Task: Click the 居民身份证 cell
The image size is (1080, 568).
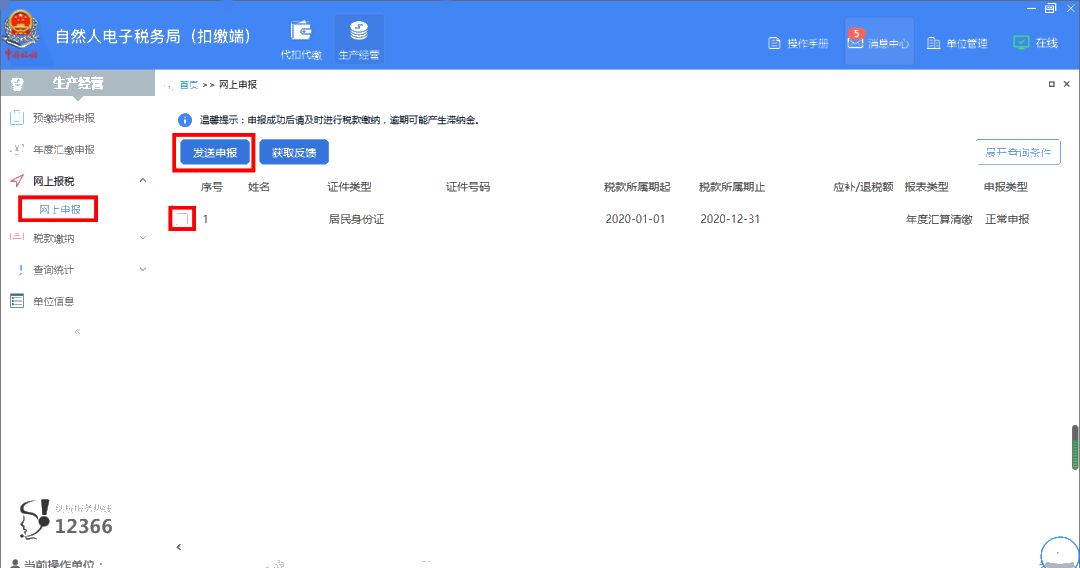Action: 356,219
